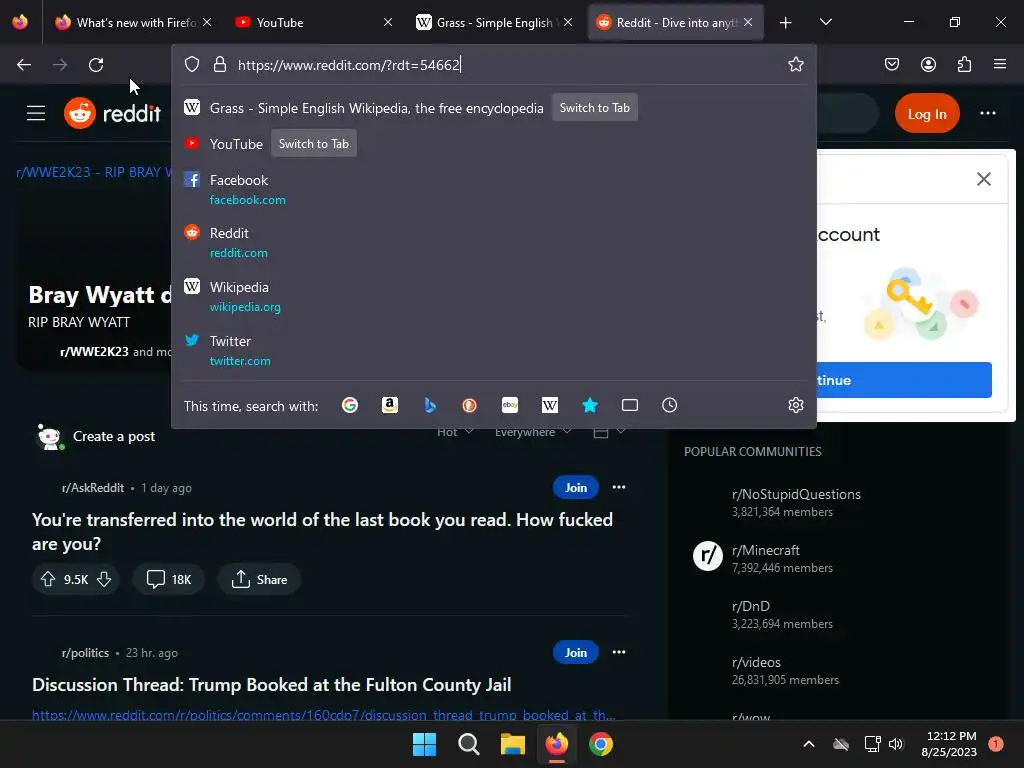Expand the Everywhere location dropdown

tap(533, 432)
